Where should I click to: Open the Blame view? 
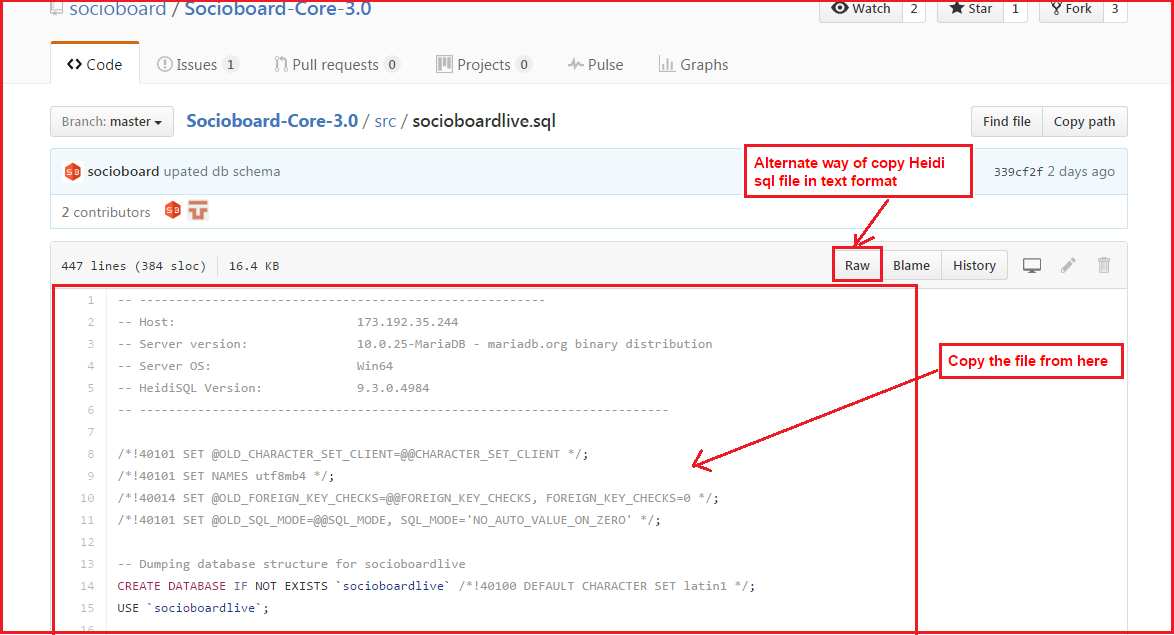[911, 265]
